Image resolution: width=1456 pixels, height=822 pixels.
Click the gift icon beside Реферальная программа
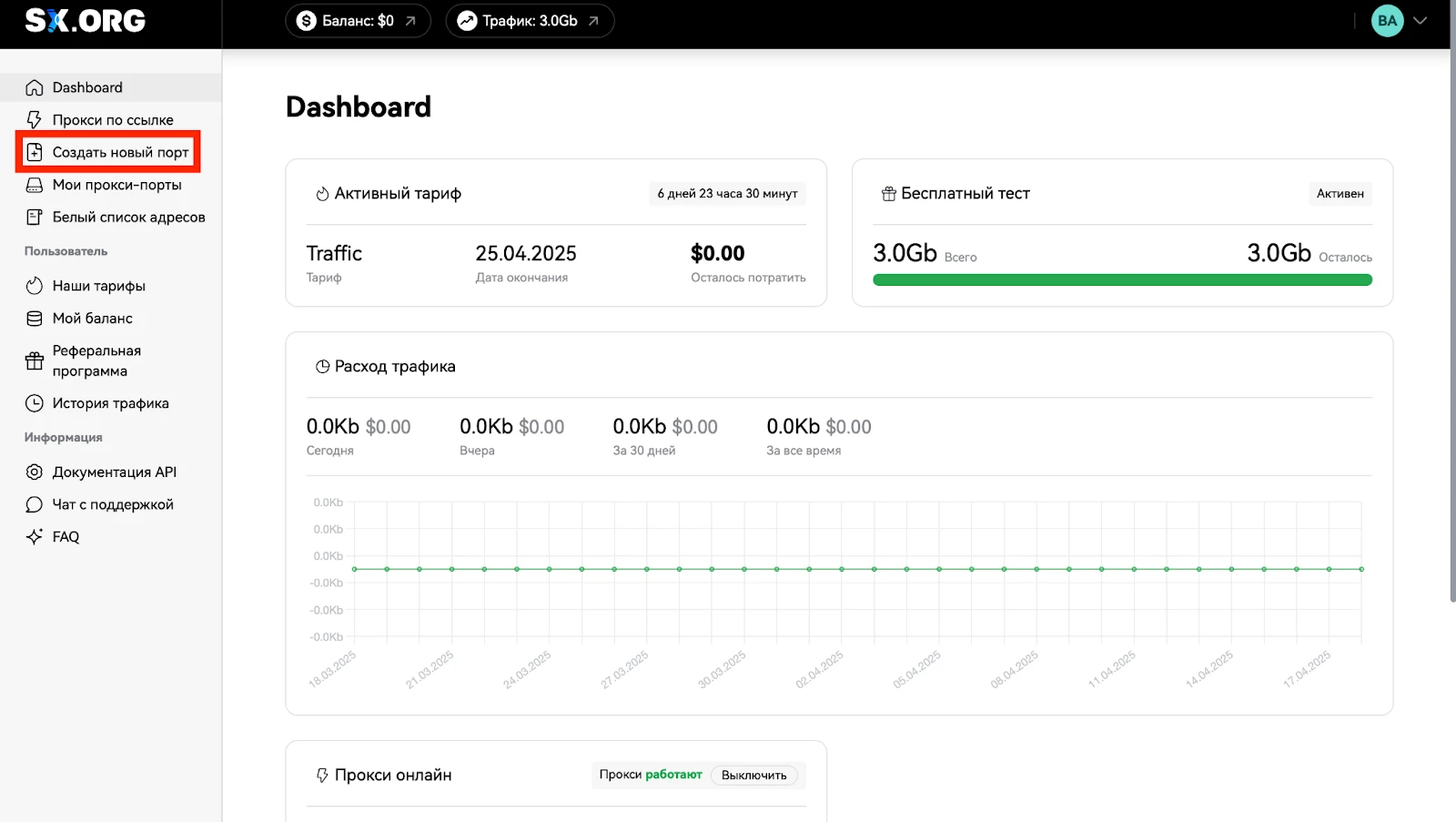point(35,361)
